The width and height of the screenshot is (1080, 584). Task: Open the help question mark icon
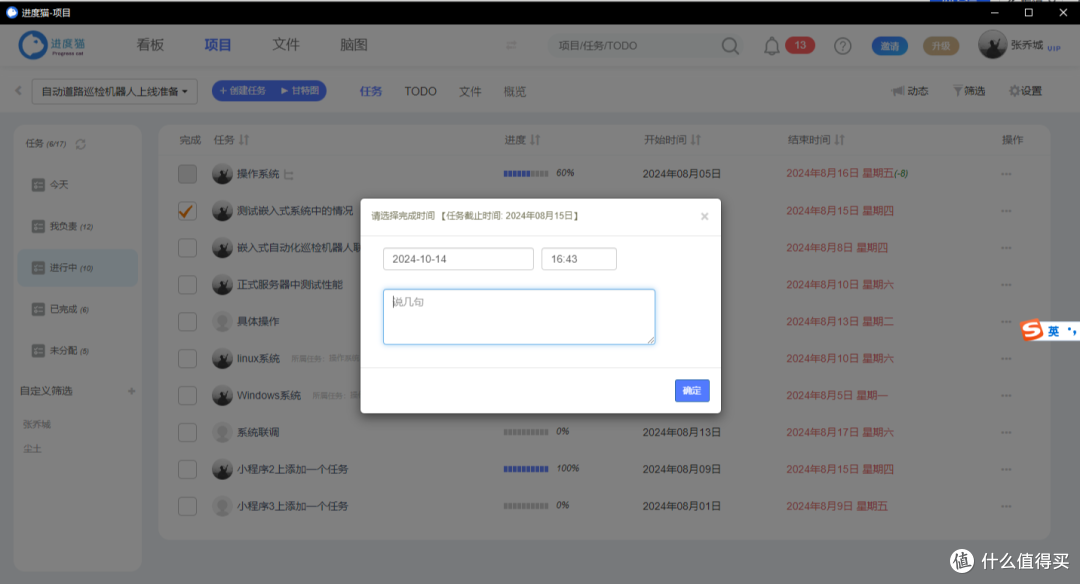842,46
